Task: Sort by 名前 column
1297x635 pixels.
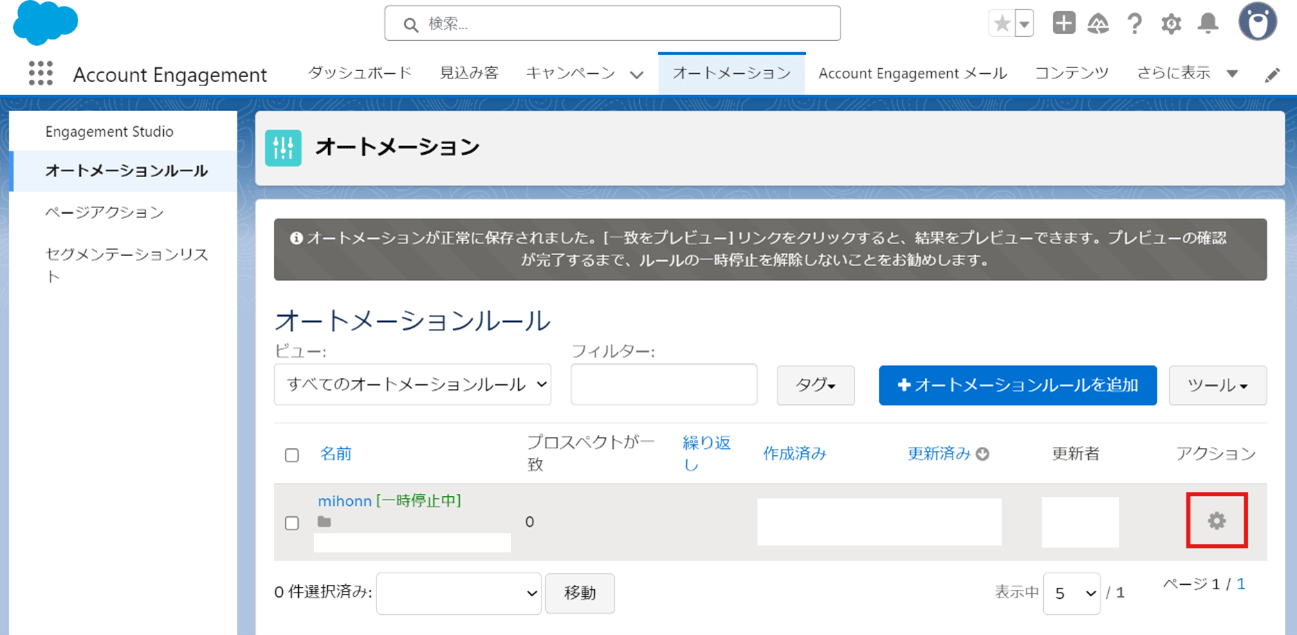Action: pos(336,454)
